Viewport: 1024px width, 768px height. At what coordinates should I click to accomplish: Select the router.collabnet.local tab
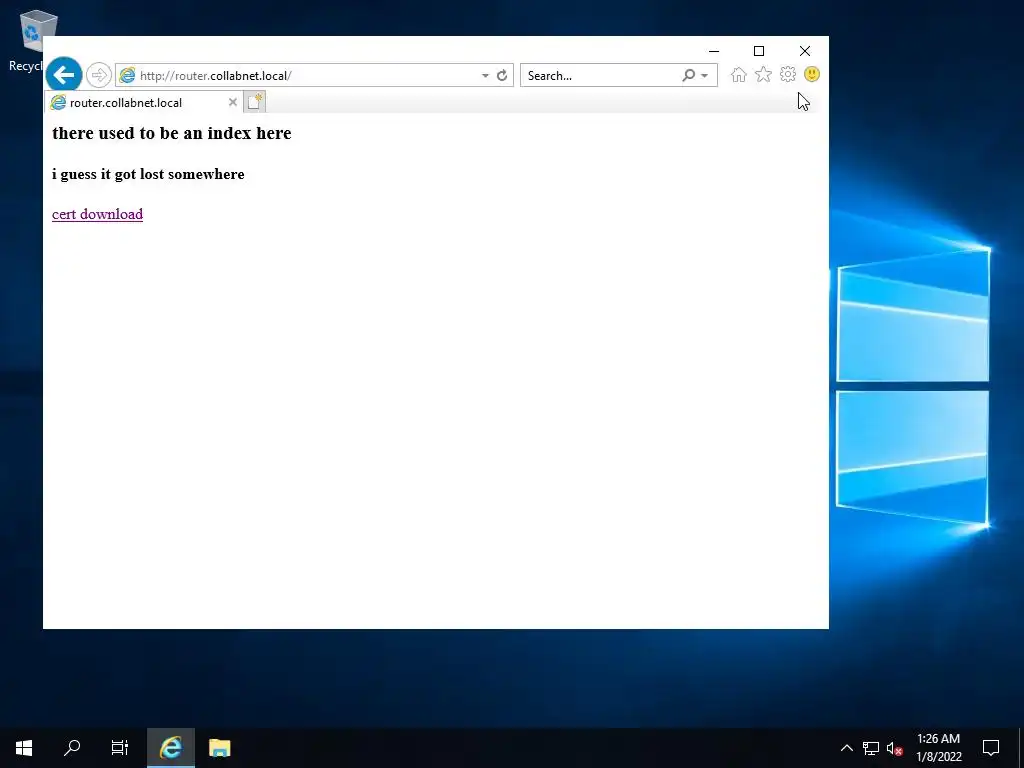144,103
